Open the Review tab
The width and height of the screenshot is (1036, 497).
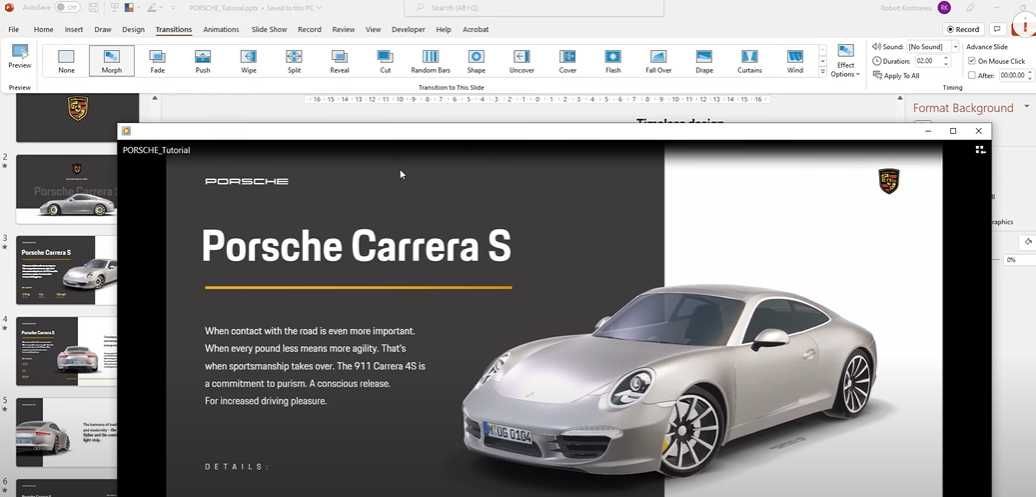[344, 29]
